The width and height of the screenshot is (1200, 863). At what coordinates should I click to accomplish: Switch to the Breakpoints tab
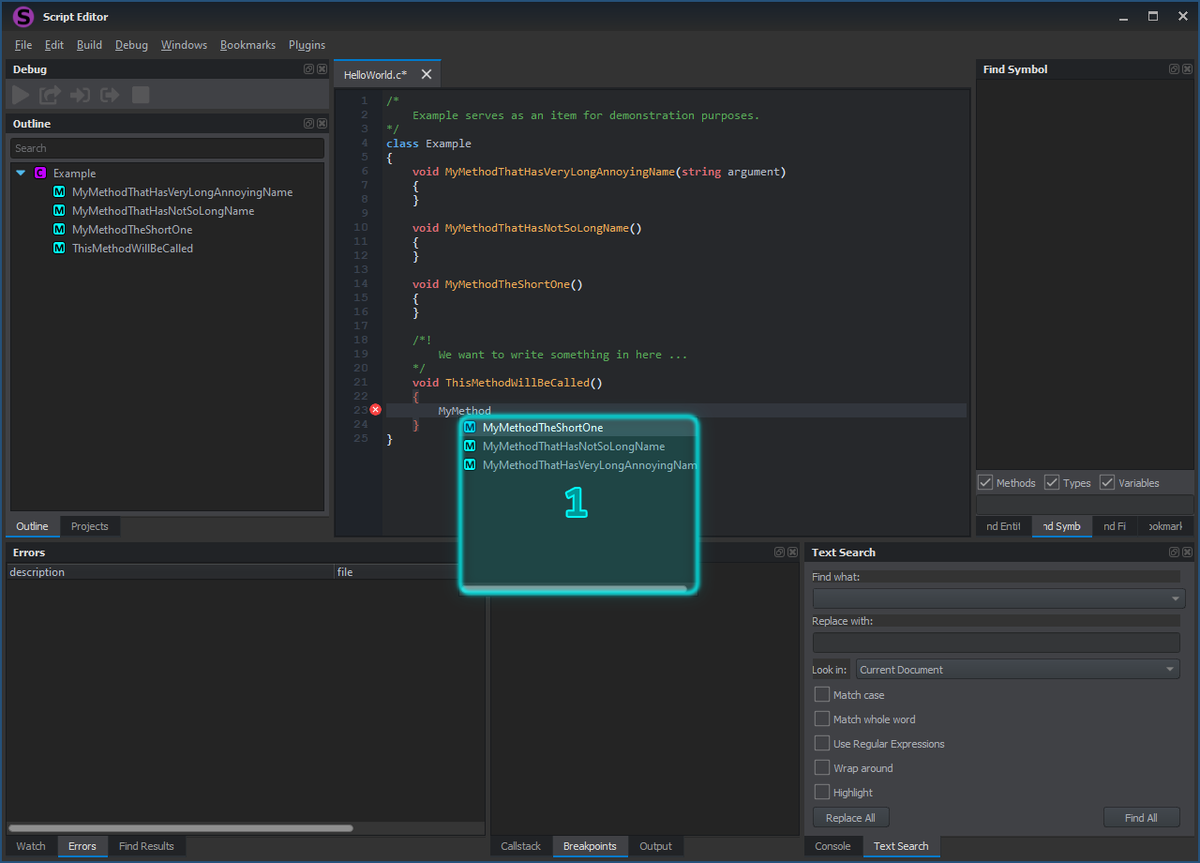click(590, 845)
